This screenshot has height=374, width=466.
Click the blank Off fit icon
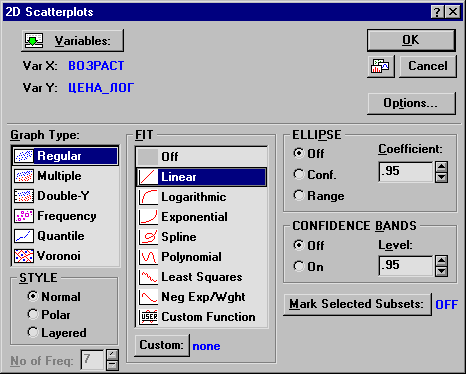[x=148, y=157]
